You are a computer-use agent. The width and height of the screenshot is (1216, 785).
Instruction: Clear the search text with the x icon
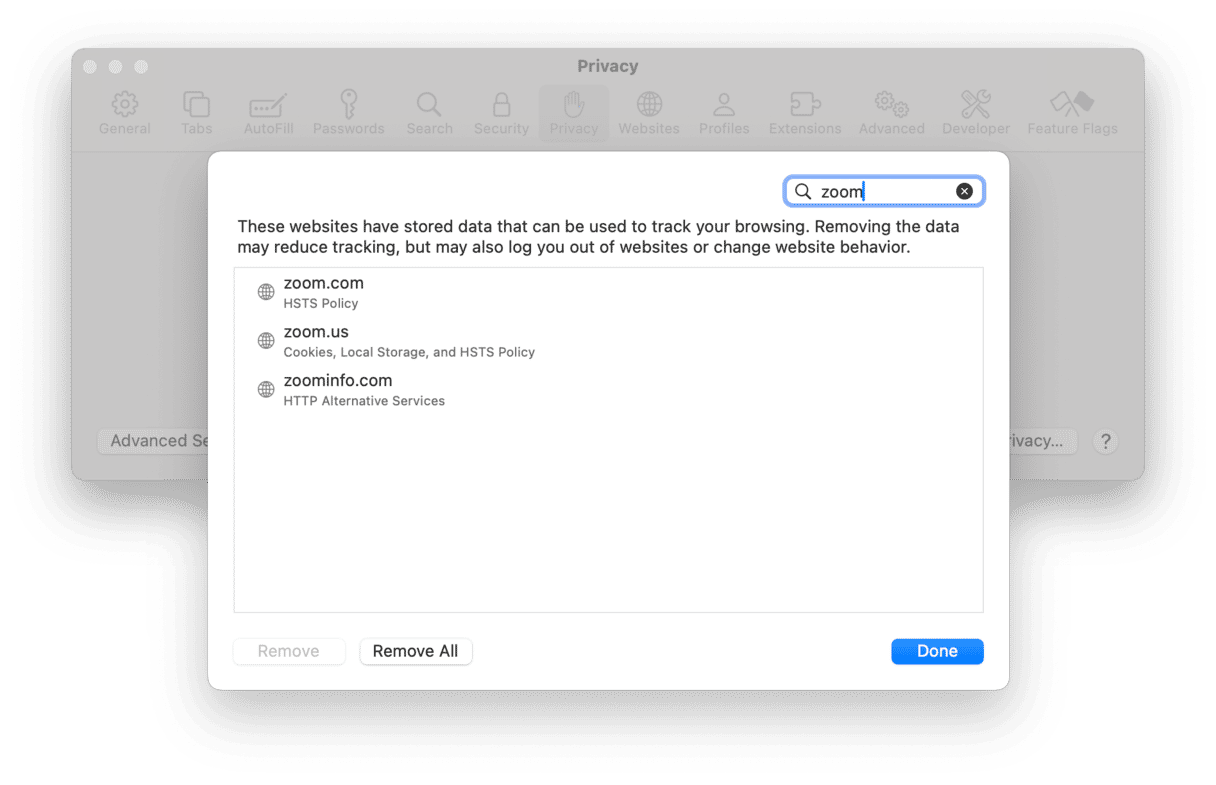(964, 191)
